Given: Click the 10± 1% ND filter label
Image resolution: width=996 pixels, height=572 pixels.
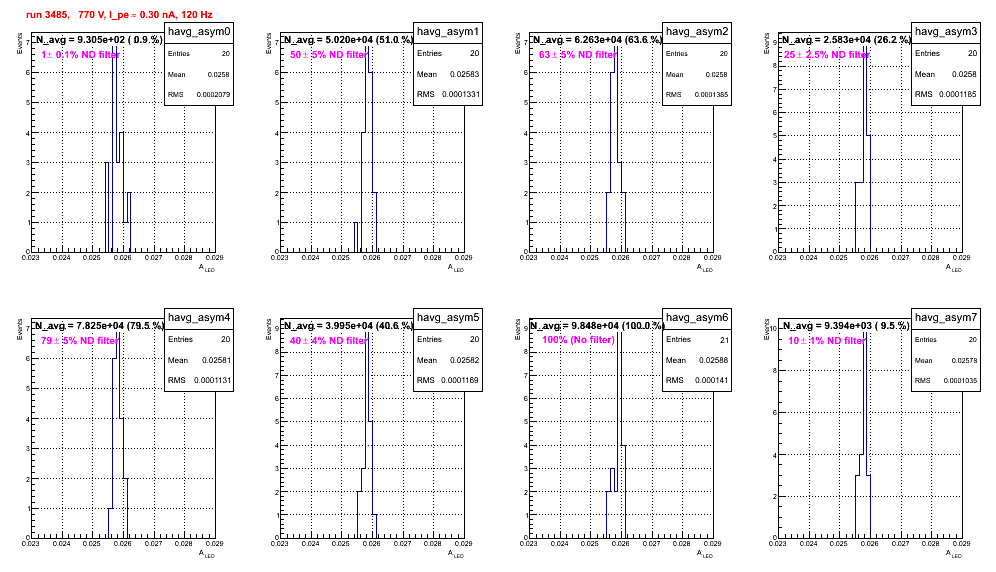Looking at the screenshot, I should pos(827,341).
